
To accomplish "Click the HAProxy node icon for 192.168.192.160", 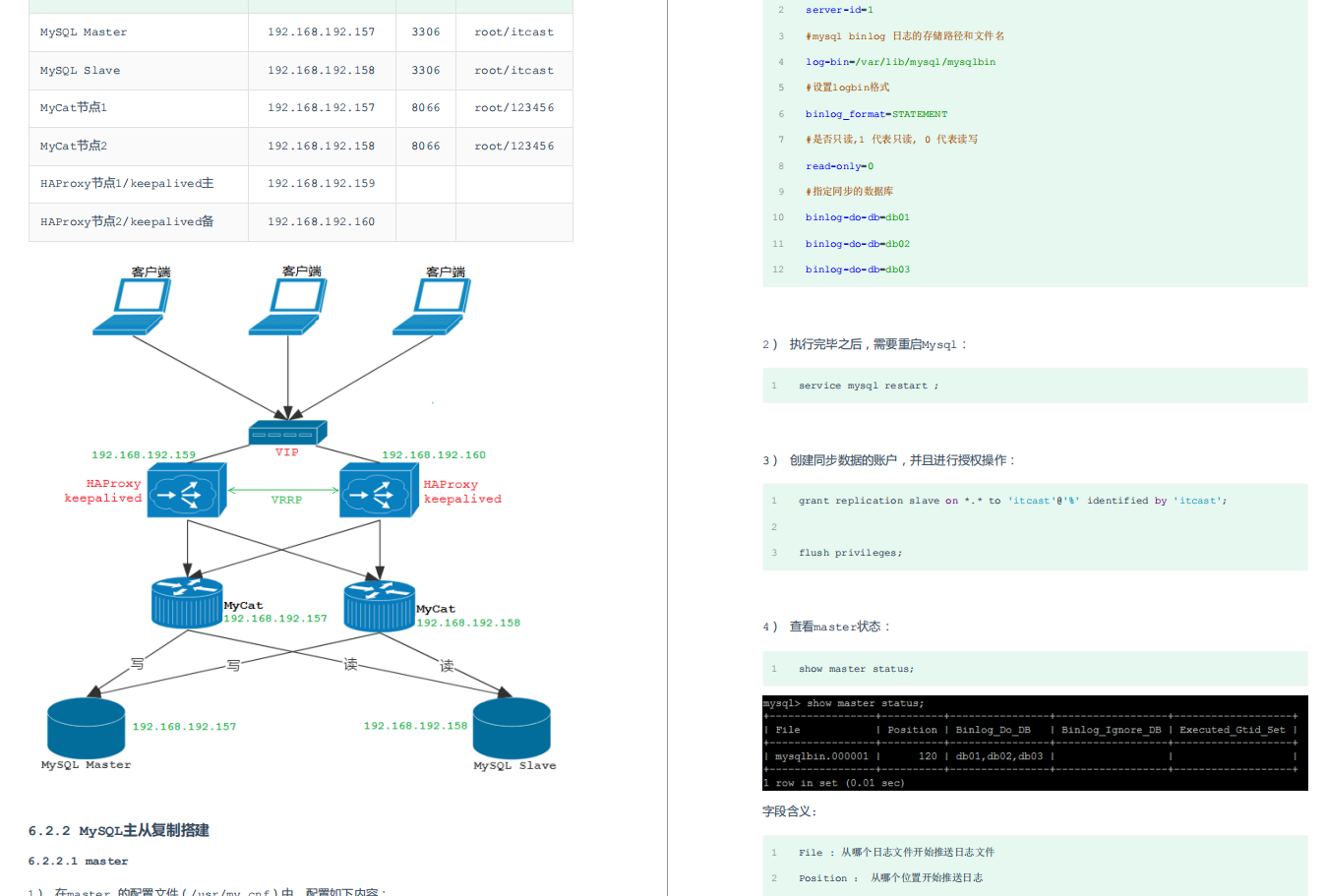I will pyautogui.click(x=379, y=490).
